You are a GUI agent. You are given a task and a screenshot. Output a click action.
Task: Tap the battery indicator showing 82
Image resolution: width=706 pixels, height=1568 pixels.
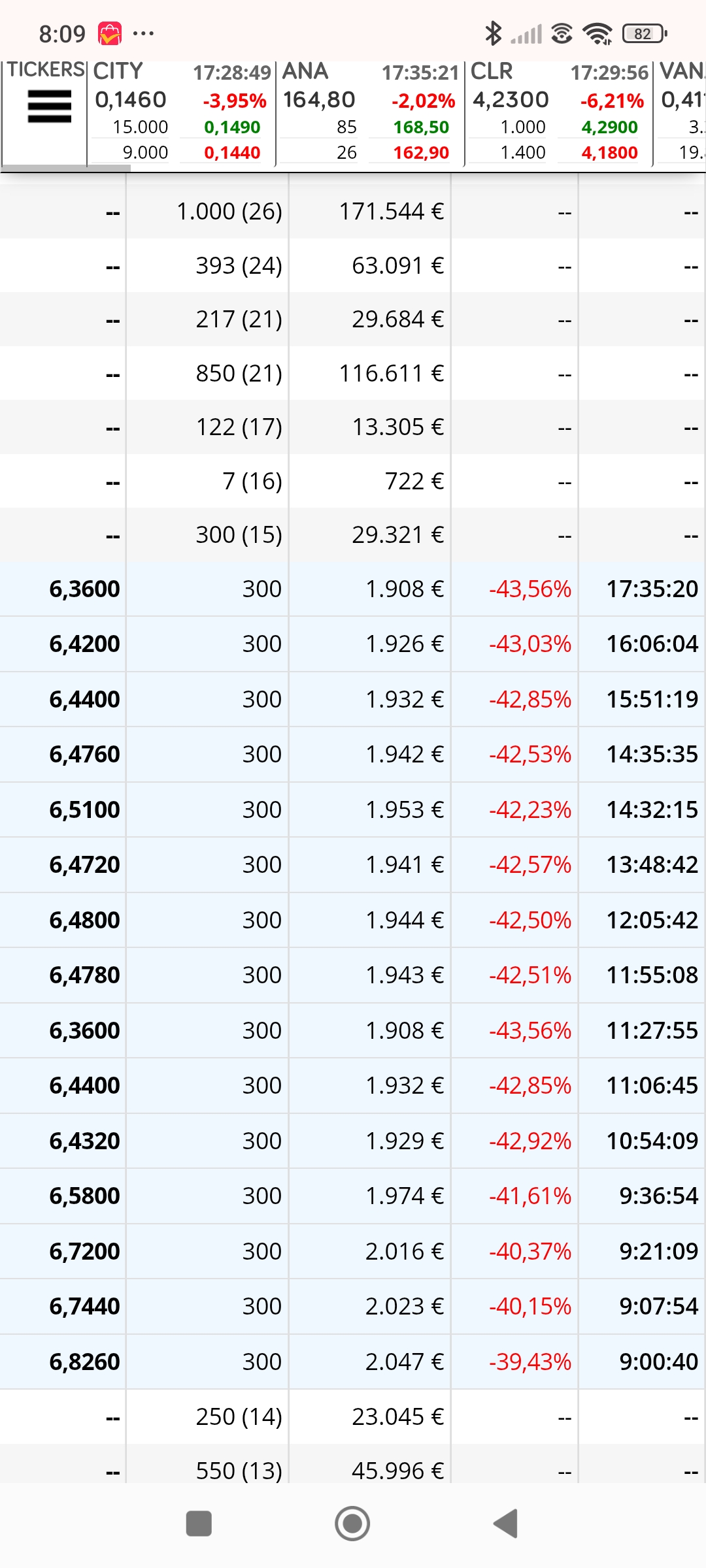click(645, 33)
